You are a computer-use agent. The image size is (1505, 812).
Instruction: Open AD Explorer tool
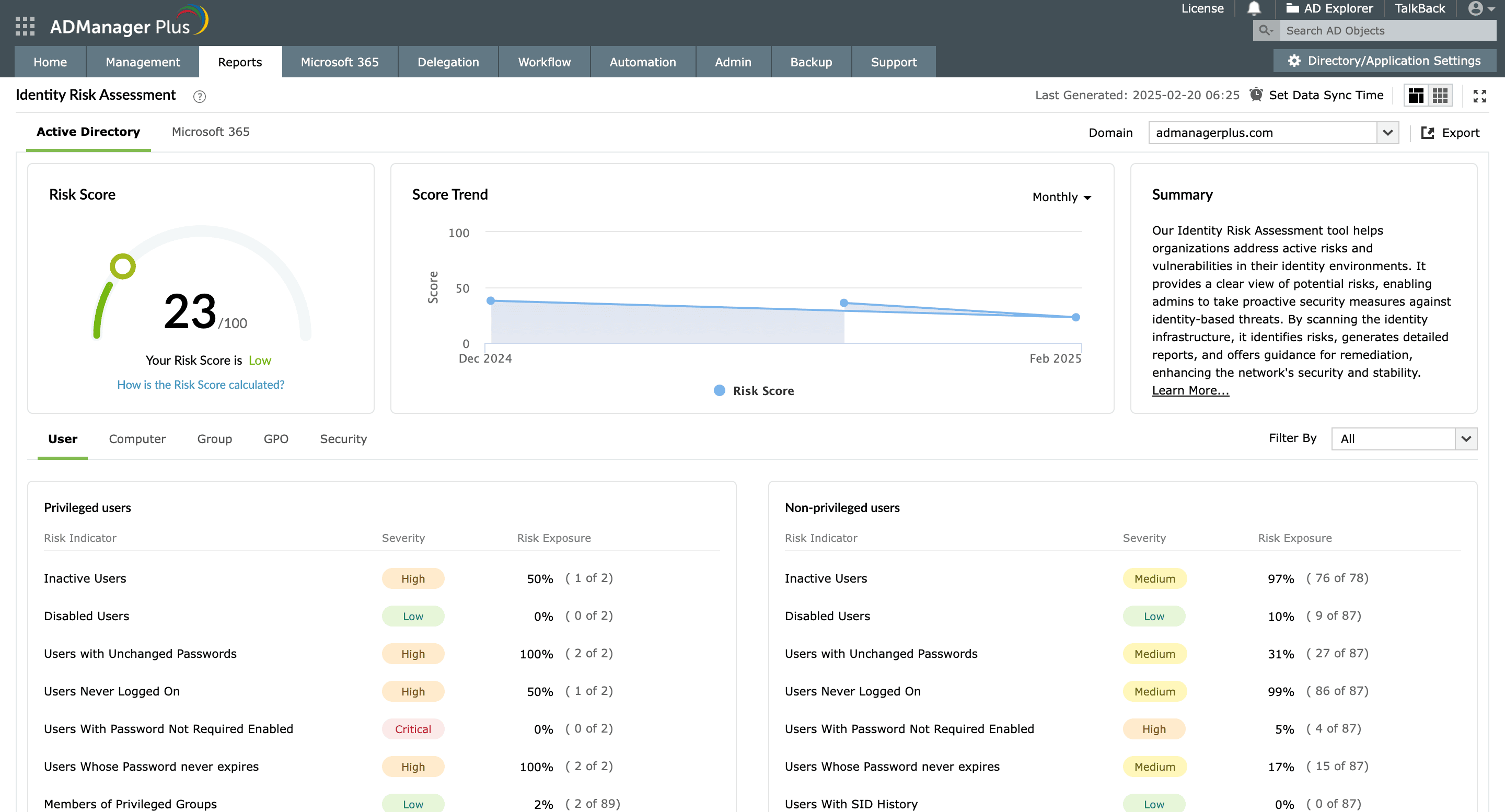click(1329, 10)
